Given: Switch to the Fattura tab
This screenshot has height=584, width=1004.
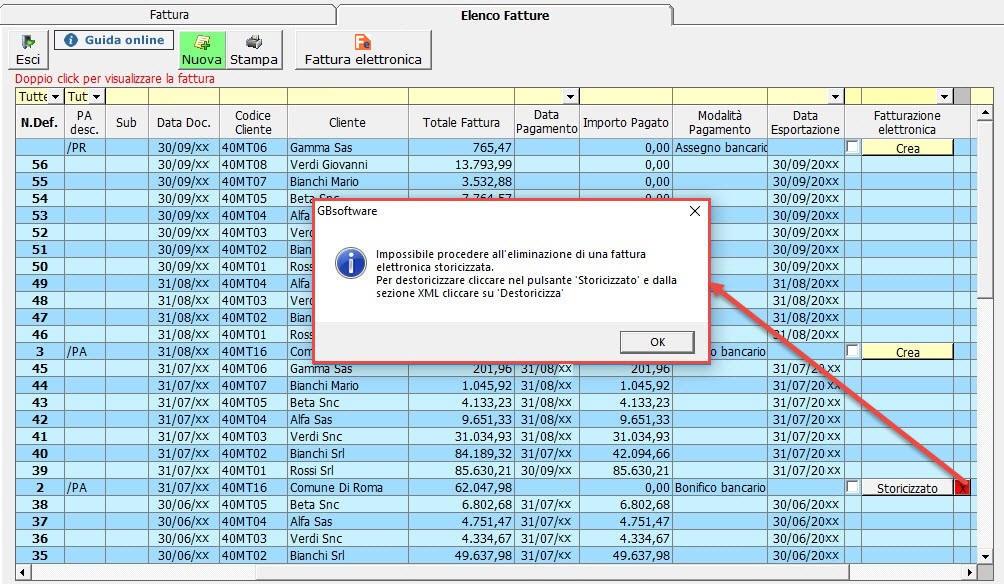Looking at the screenshot, I should 169,15.
